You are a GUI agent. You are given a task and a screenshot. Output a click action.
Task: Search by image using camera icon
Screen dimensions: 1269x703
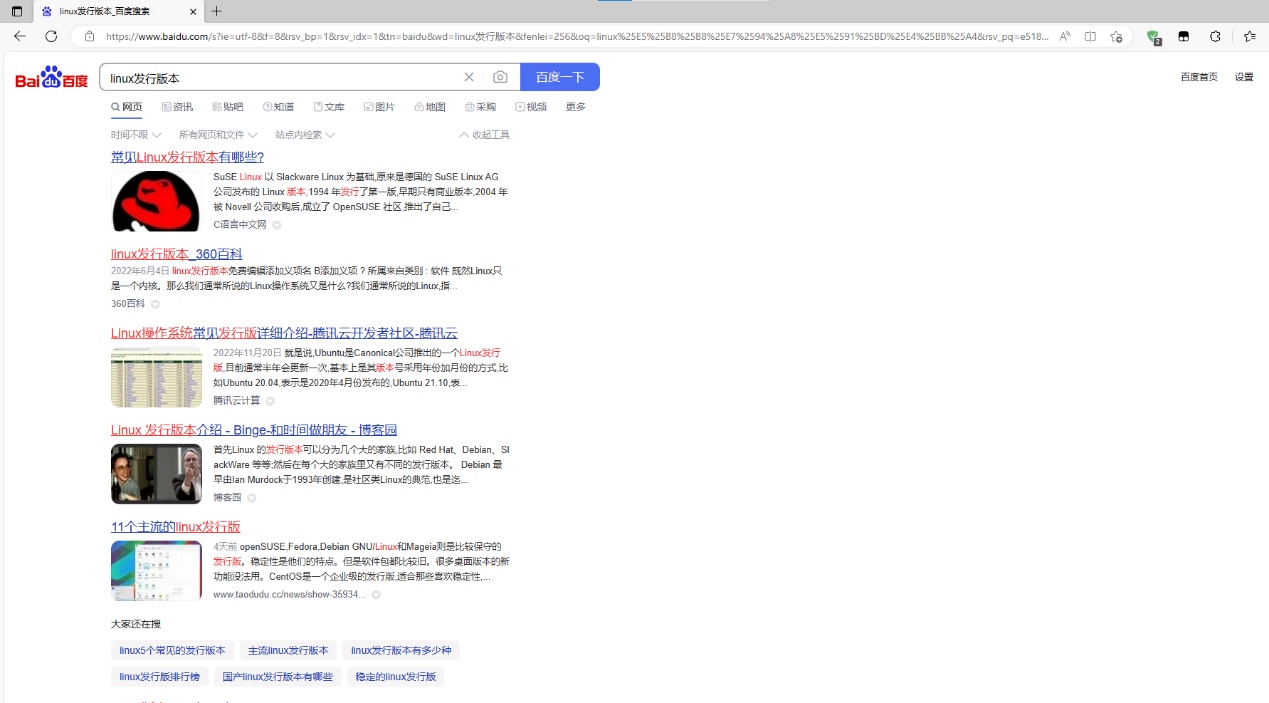point(500,77)
